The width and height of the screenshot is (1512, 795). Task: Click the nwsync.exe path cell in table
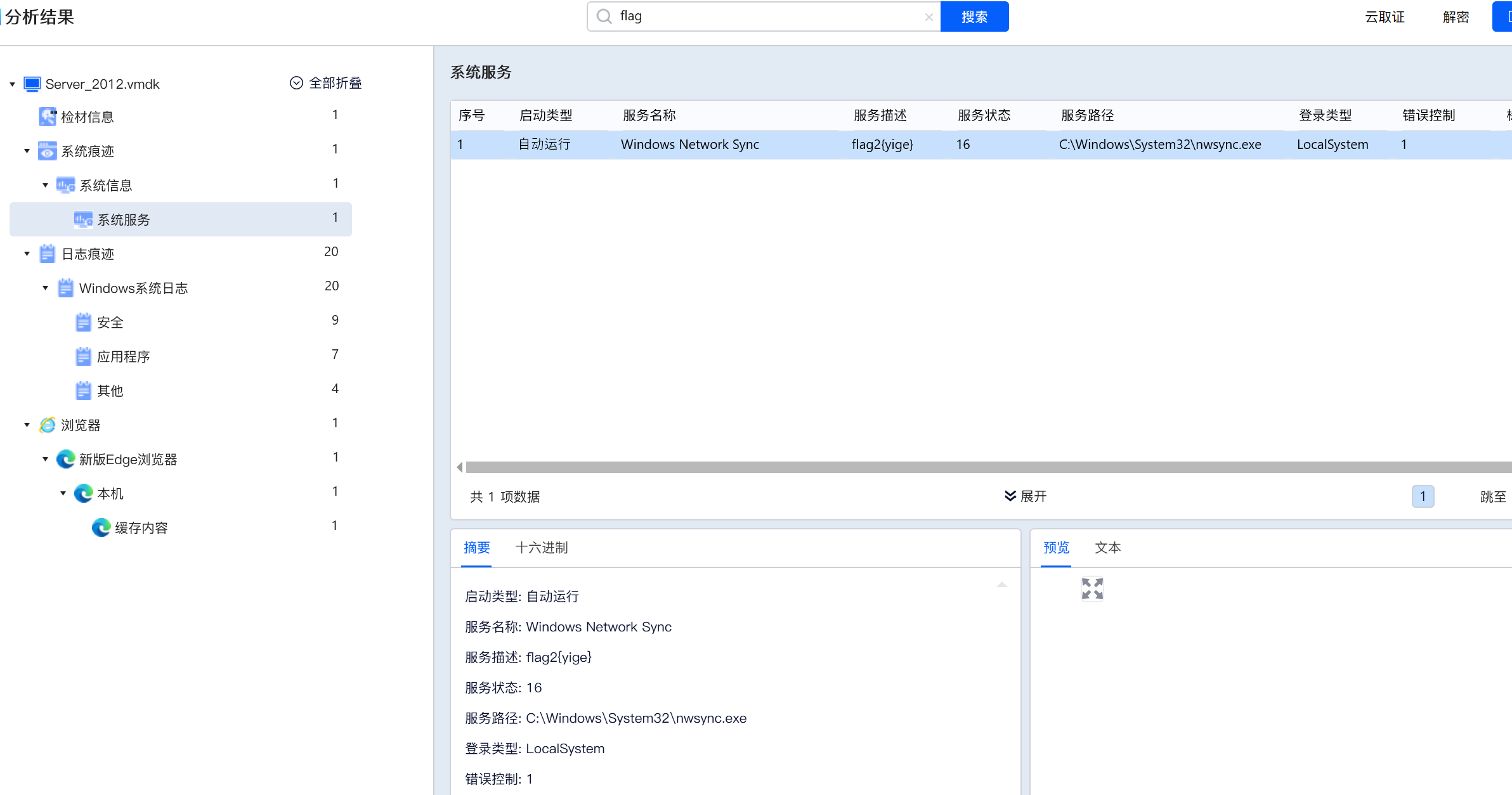coord(1160,145)
